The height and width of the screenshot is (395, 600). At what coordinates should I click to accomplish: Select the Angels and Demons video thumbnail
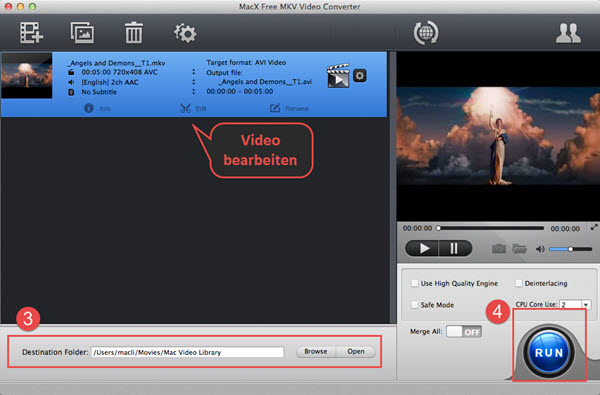tap(27, 75)
